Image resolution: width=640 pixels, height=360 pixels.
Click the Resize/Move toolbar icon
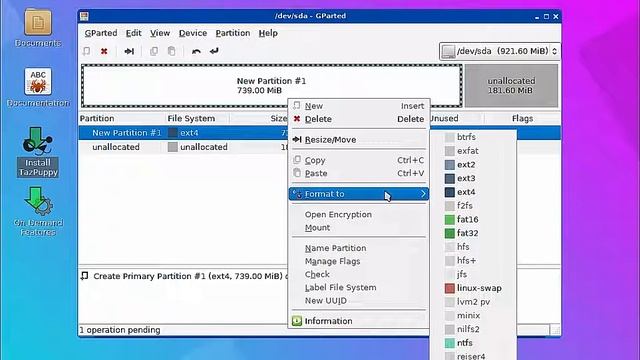[x=129, y=51]
